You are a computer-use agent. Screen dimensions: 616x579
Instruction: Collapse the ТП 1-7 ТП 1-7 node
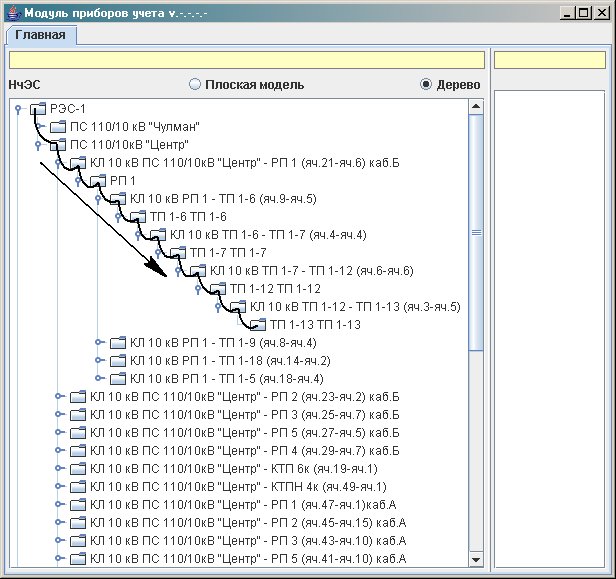[x=158, y=253]
